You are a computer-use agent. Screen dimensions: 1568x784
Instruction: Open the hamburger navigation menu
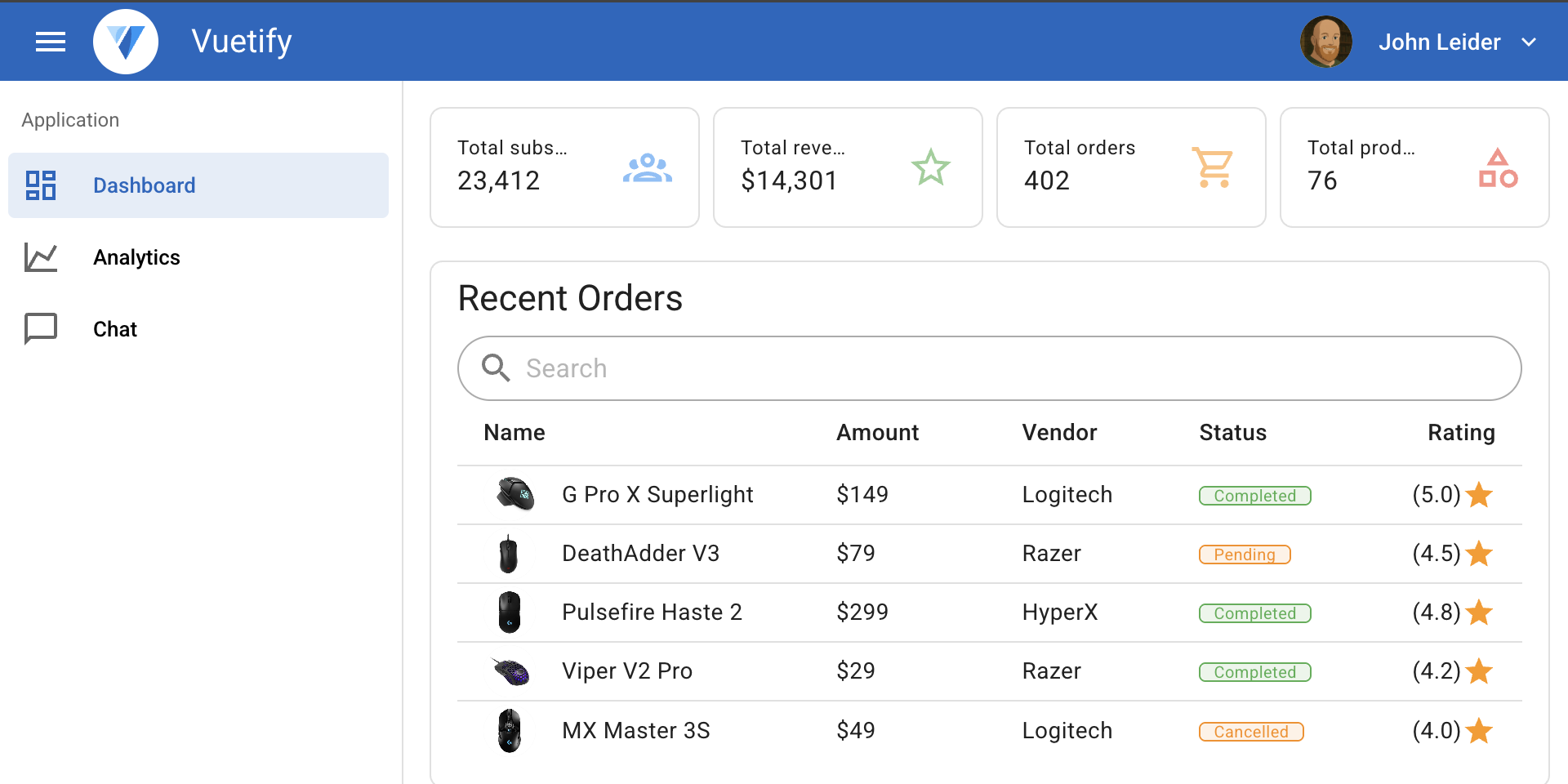click(x=51, y=42)
